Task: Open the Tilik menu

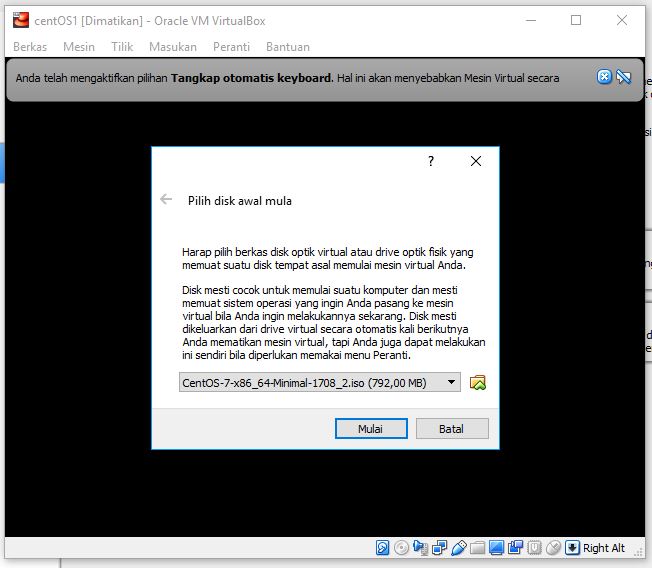Action: tap(122, 47)
